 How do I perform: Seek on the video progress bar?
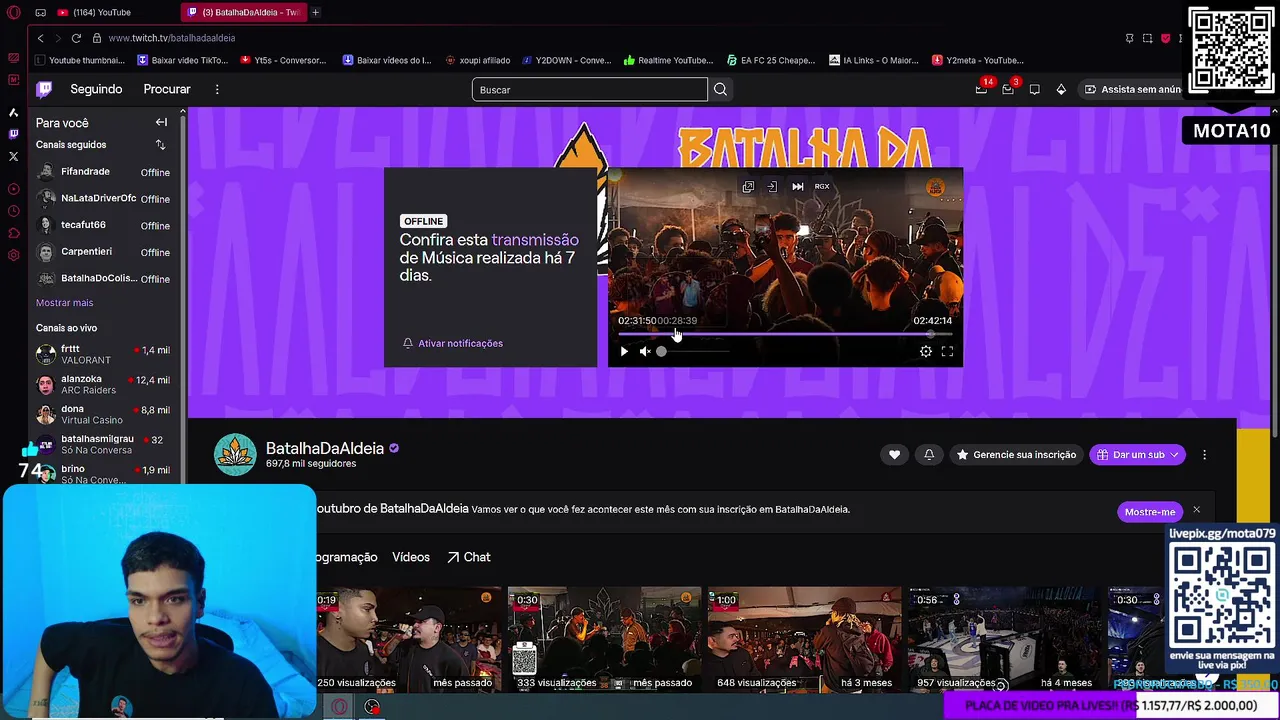[785, 334]
